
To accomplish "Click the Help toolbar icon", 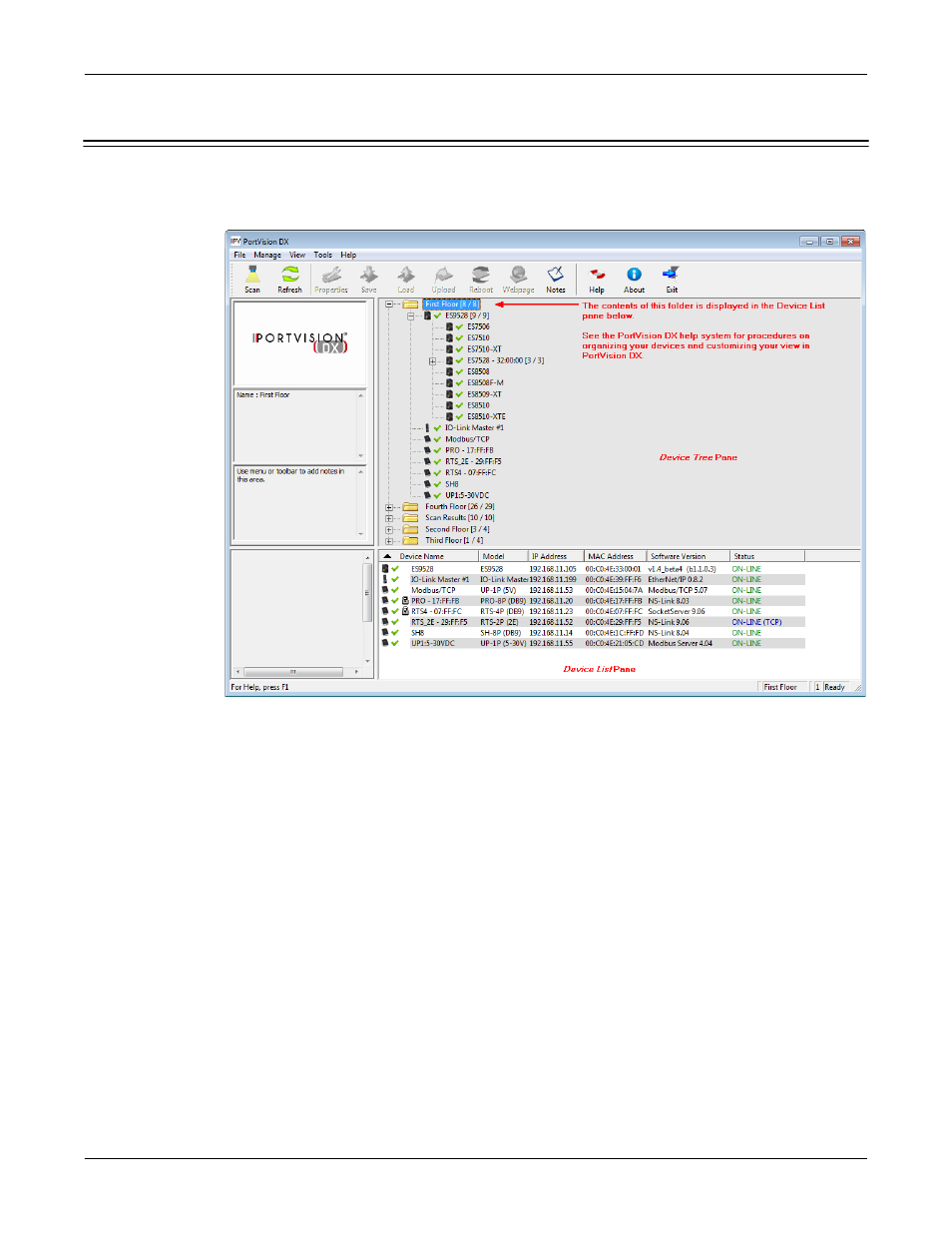I will point(597,280).
